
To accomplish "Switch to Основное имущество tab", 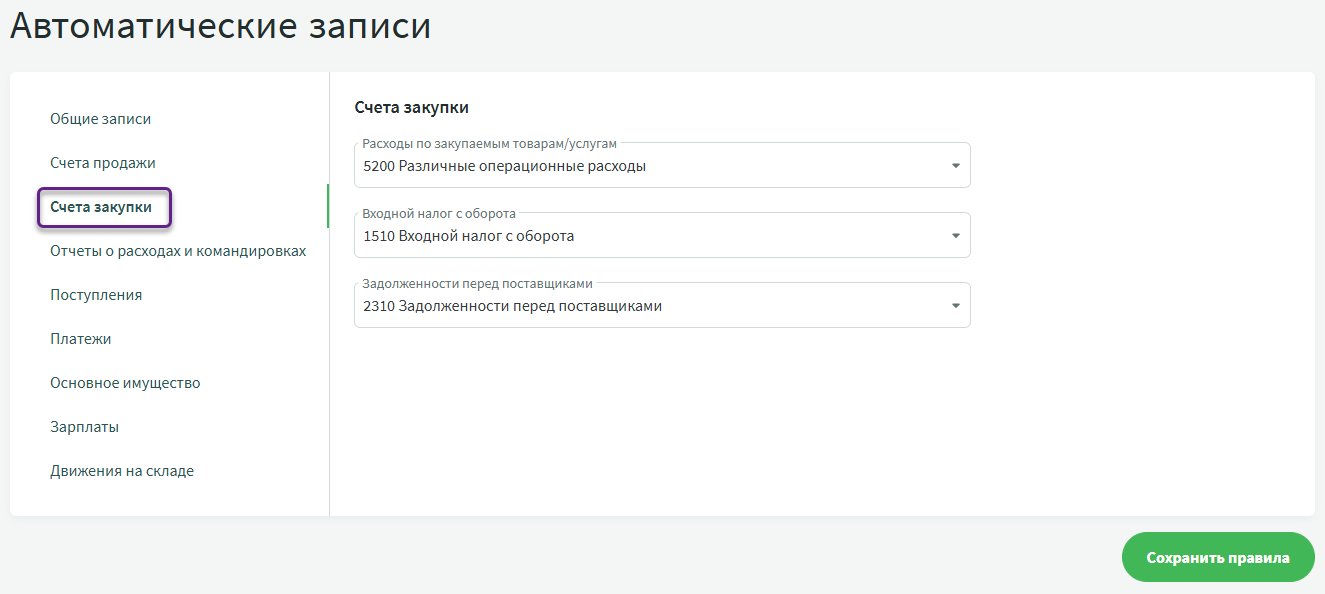I will tap(125, 383).
